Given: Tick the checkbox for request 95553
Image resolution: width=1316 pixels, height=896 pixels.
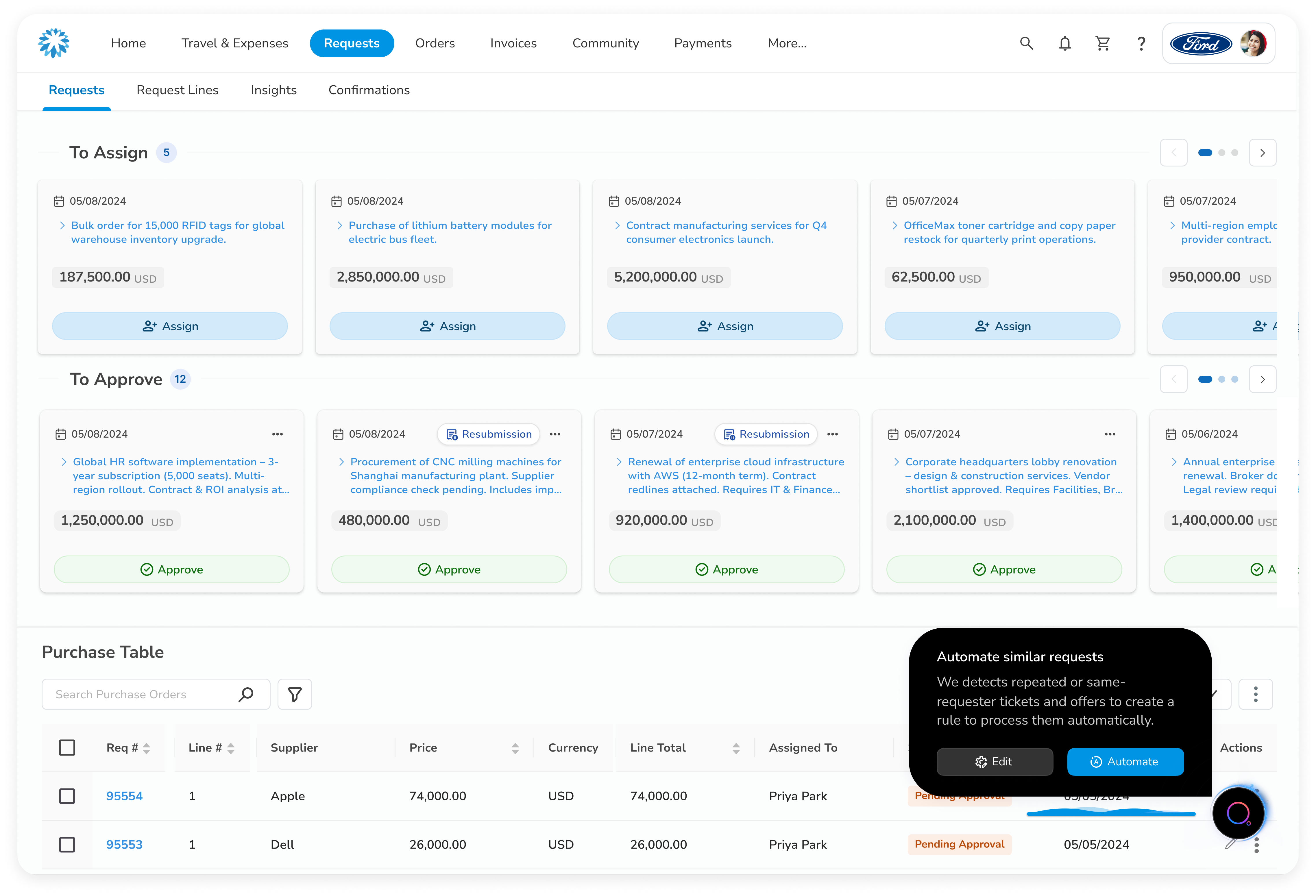Looking at the screenshot, I should 67,845.
